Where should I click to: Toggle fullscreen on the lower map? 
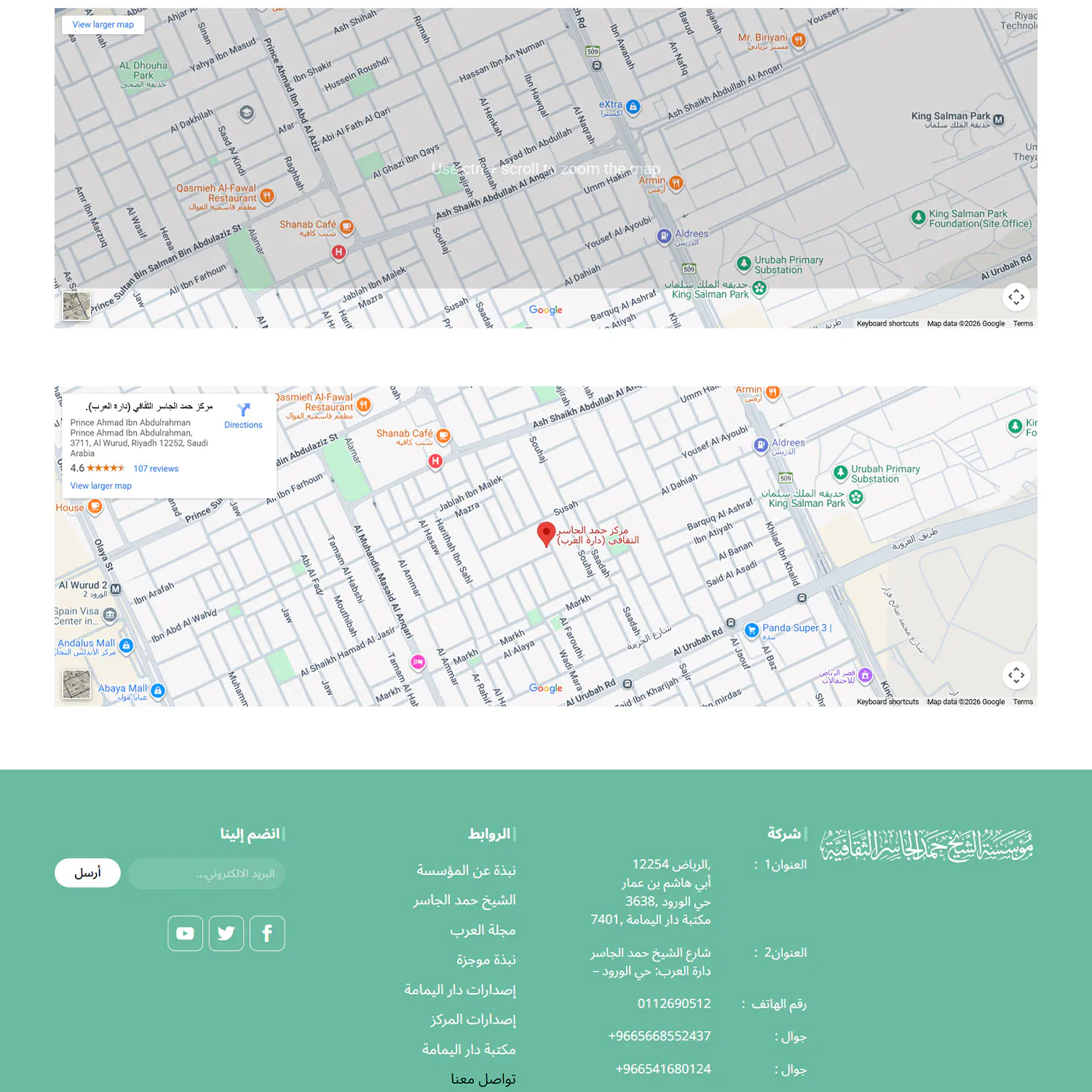click(1016, 675)
